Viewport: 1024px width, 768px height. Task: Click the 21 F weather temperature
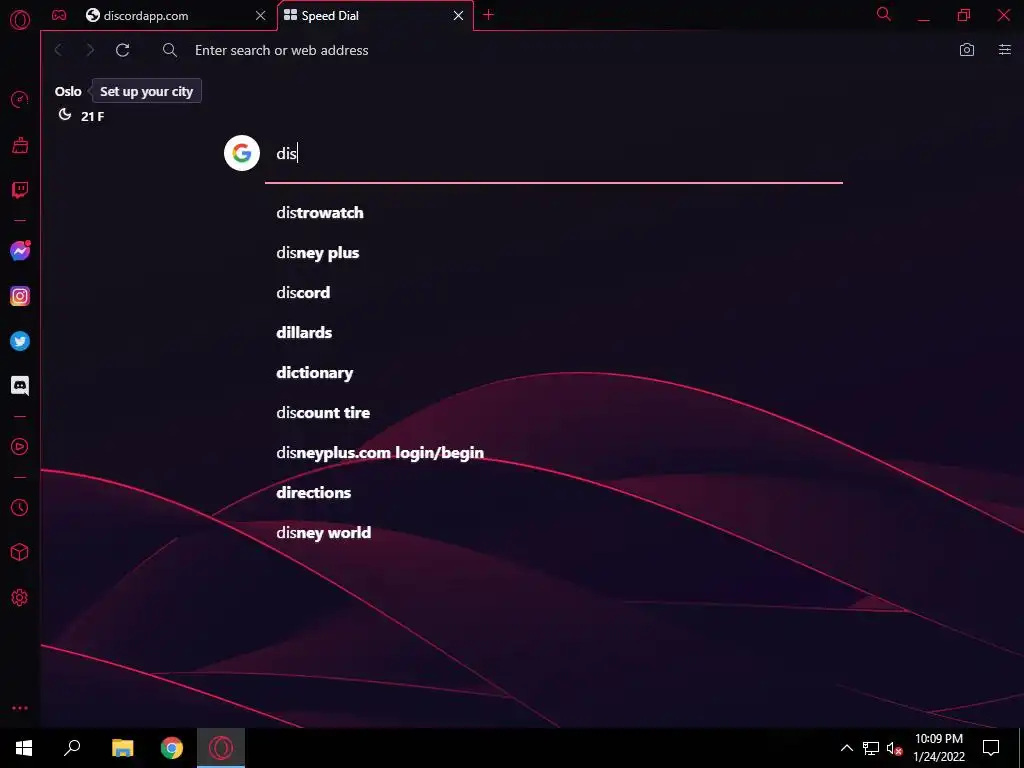click(x=92, y=117)
